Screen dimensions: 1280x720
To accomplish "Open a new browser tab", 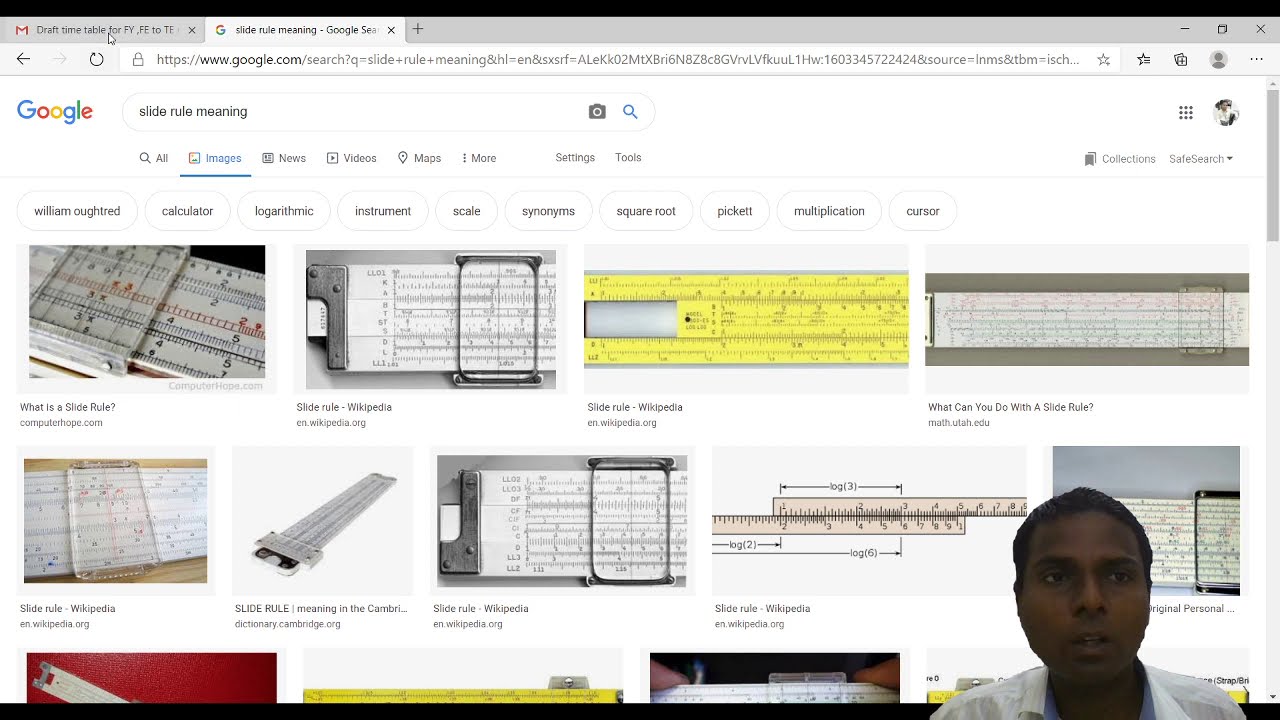I will pos(418,30).
